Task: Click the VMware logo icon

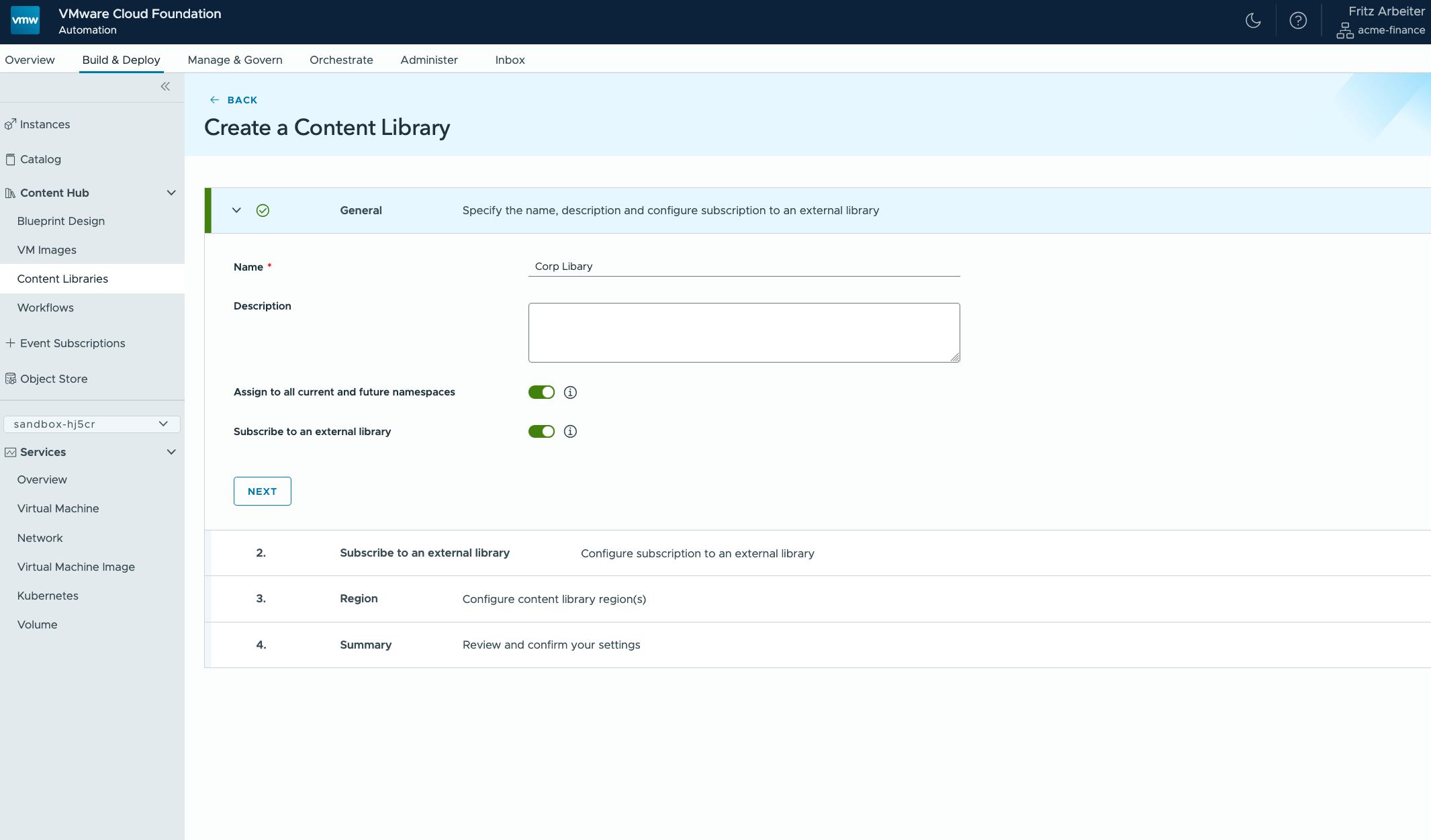Action: pos(26,20)
